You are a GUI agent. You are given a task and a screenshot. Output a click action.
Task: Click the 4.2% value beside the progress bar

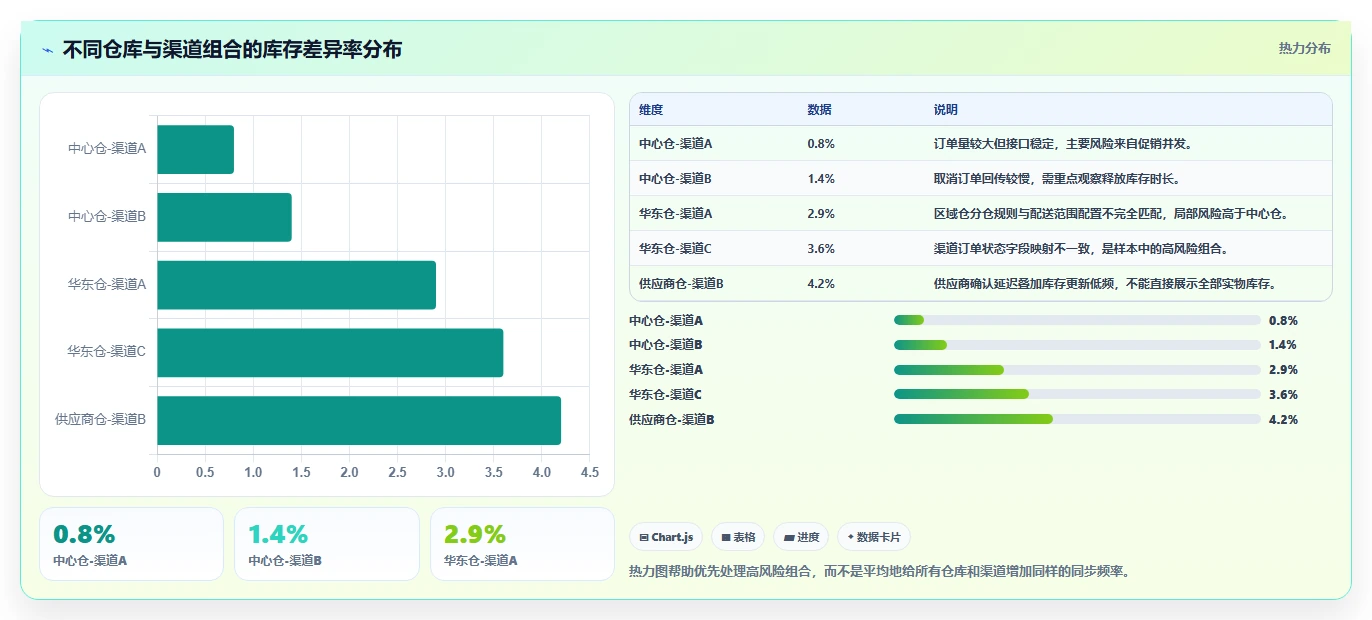(1283, 420)
